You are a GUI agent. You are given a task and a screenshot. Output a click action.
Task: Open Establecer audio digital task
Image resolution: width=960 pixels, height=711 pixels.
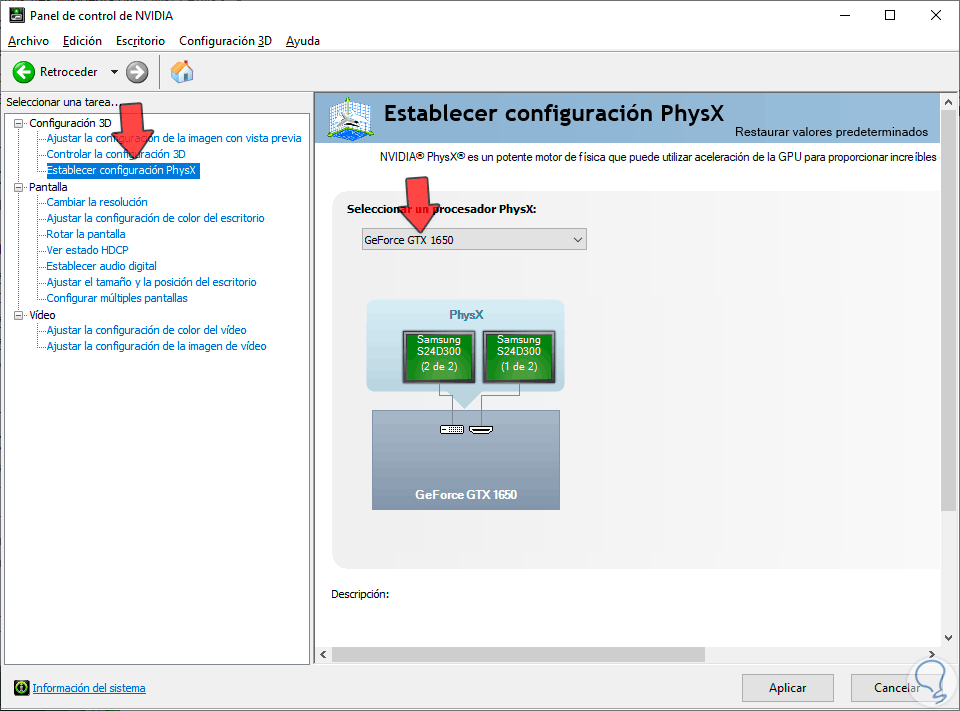102,266
